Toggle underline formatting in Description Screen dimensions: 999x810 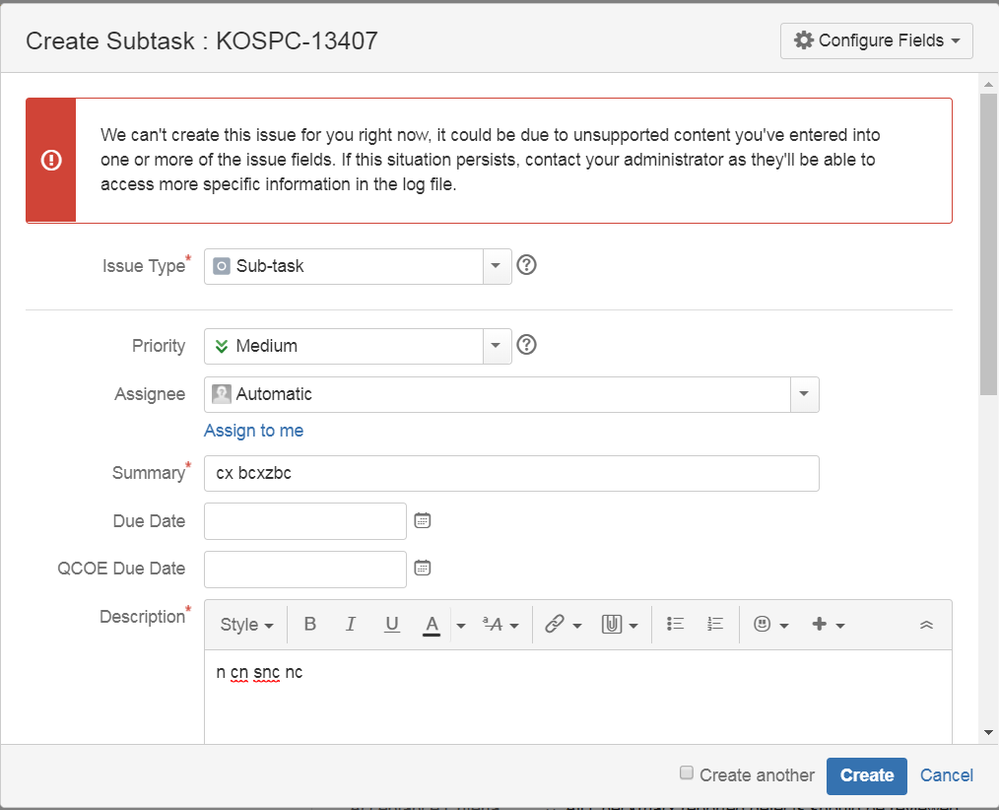pyautogui.click(x=392, y=625)
